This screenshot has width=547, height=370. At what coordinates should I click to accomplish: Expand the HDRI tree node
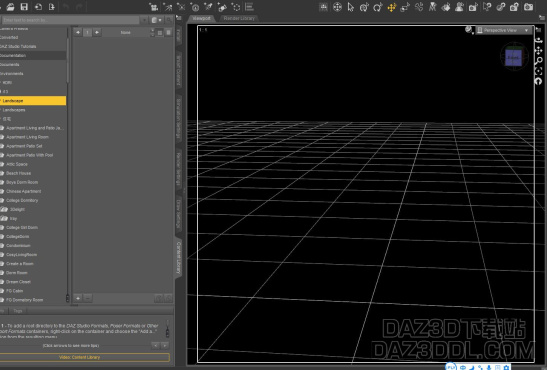pyautogui.click(x=1, y=83)
